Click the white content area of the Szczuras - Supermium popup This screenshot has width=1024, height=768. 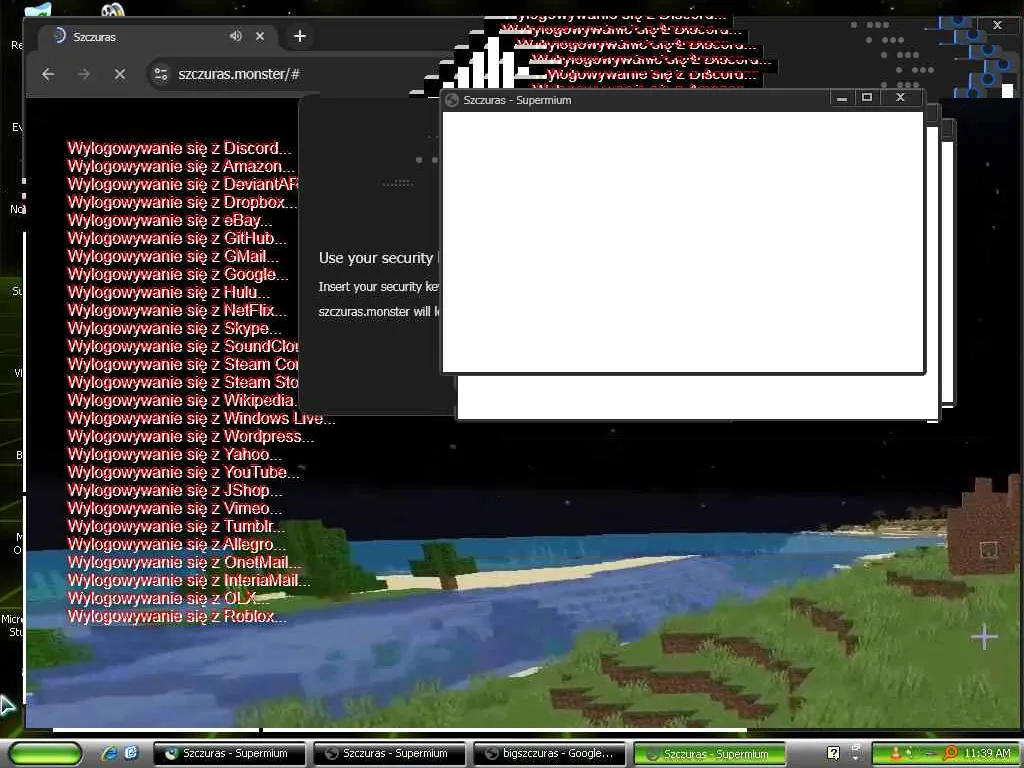(683, 242)
